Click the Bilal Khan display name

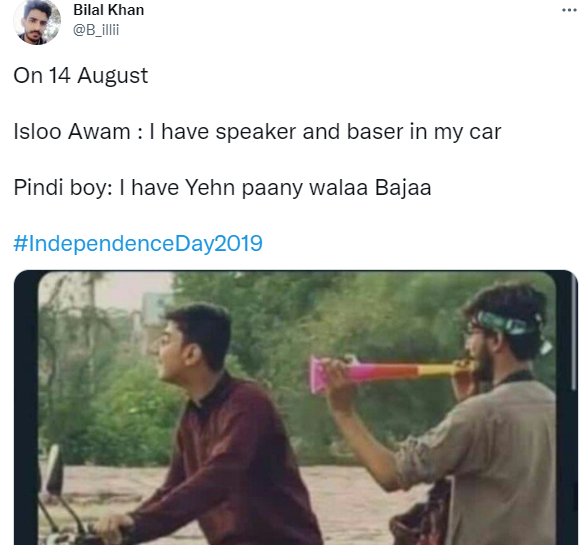[x=108, y=10]
